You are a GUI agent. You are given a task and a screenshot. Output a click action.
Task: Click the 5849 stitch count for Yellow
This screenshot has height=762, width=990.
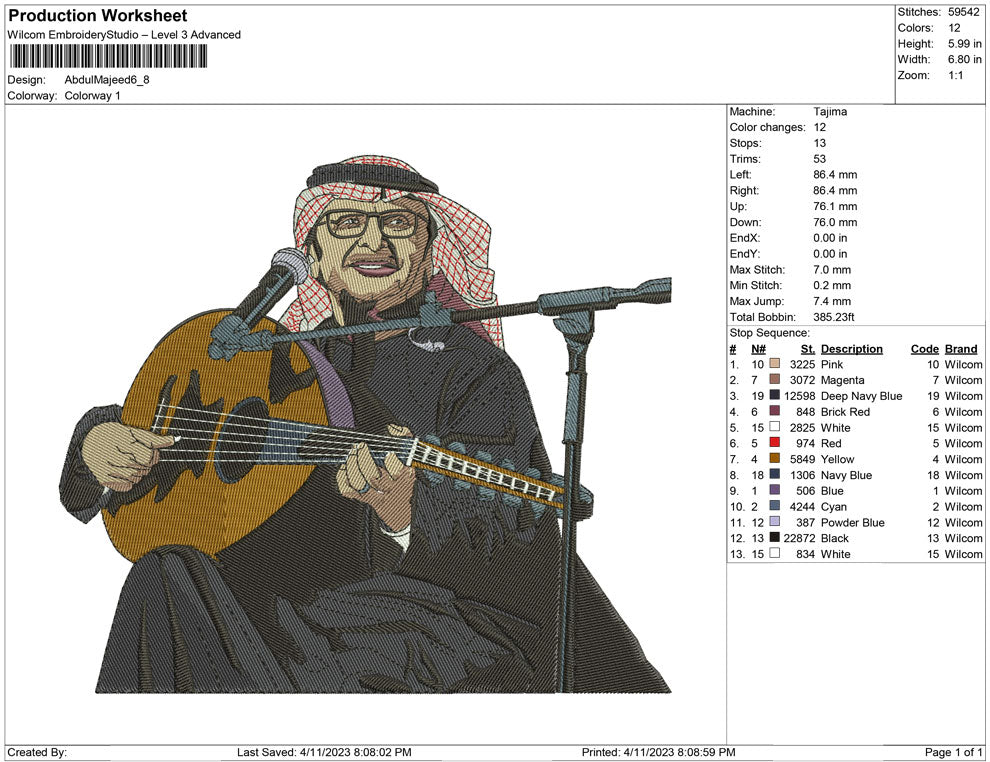click(802, 459)
